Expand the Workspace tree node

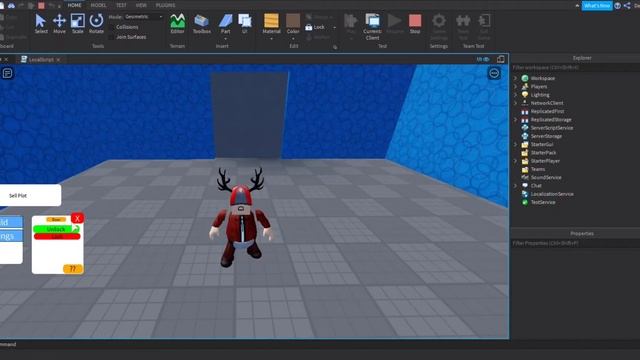click(x=516, y=78)
